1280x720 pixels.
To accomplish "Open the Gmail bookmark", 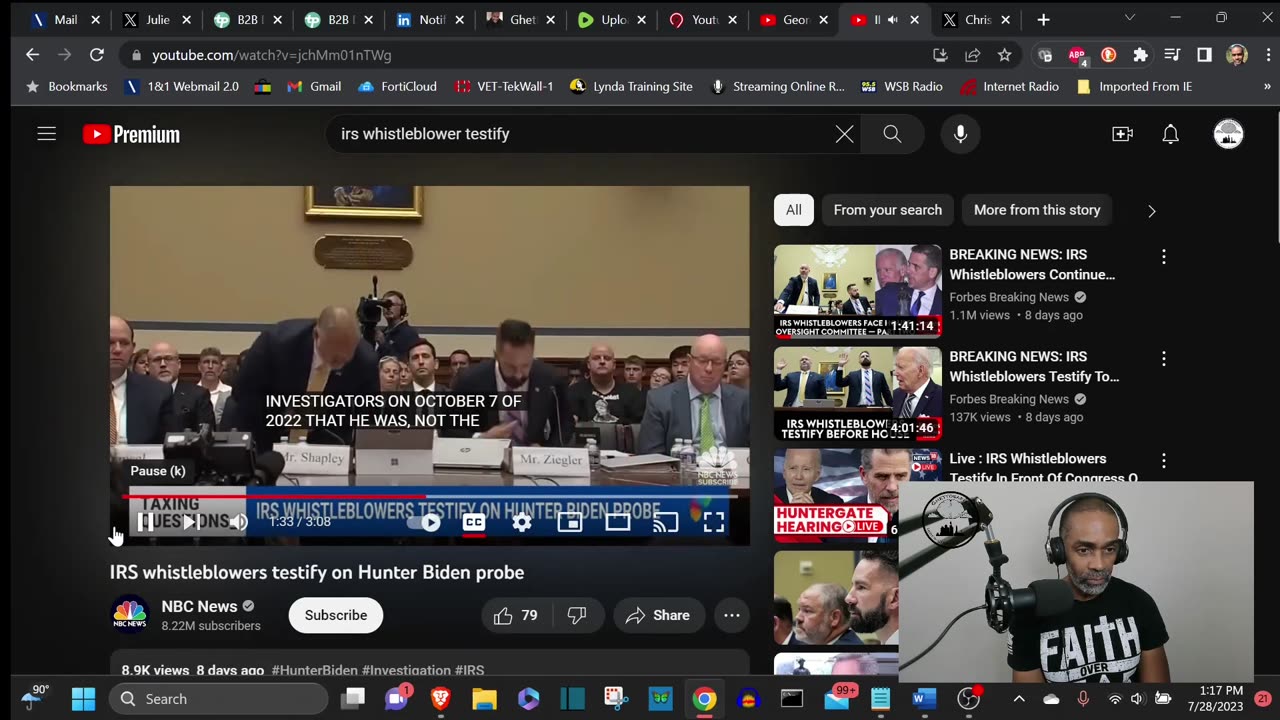I will pyautogui.click(x=313, y=87).
